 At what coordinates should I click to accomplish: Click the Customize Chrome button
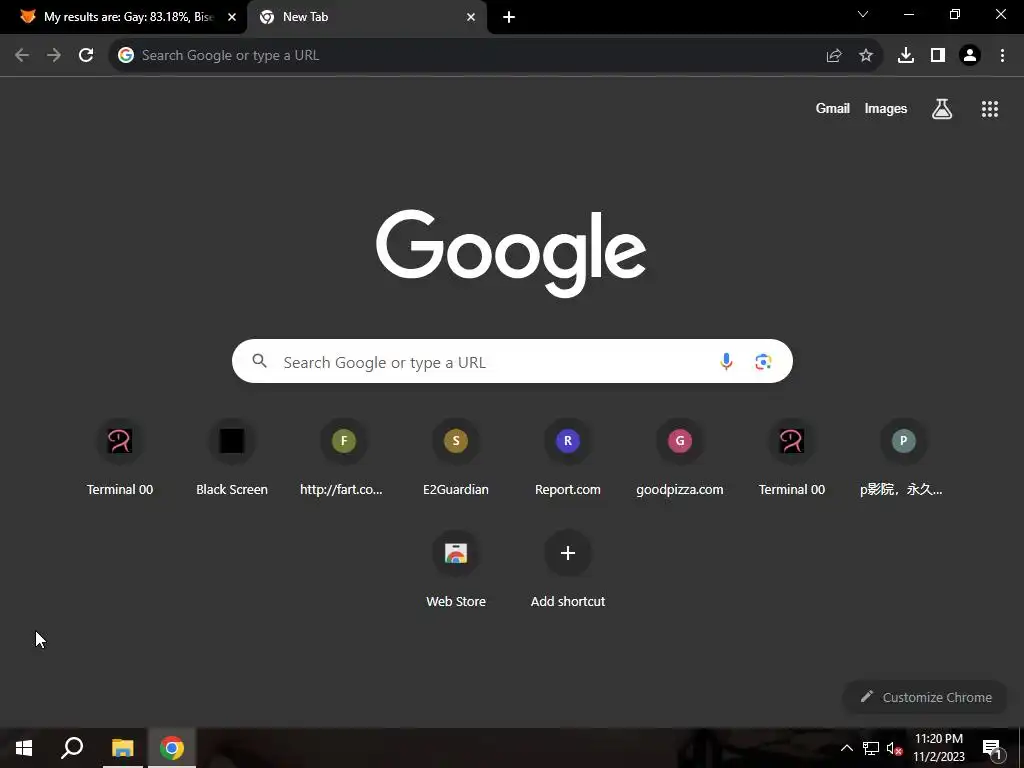[x=925, y=697]
